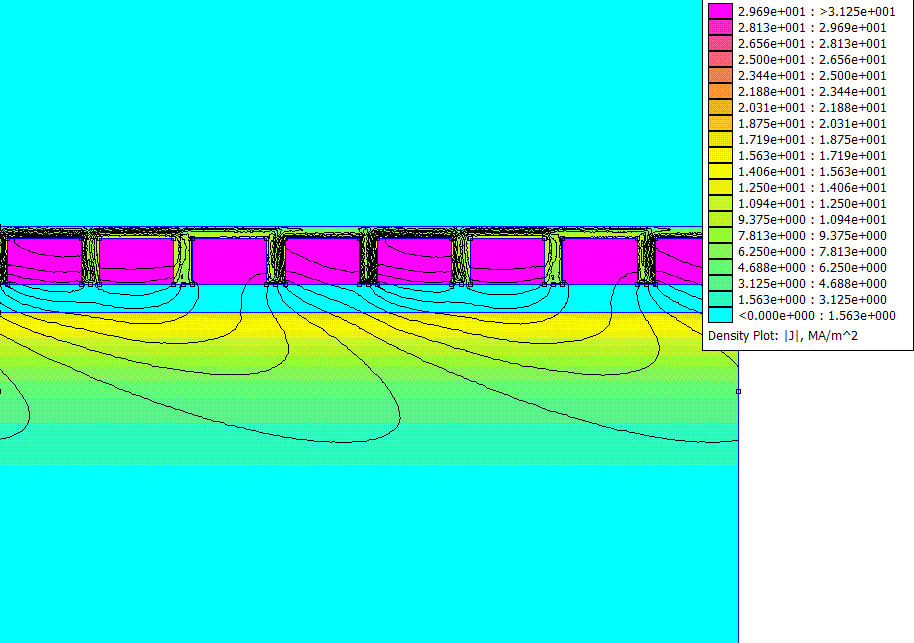Click the 2.500e+001 : 2.656e+001 legend color box
914x643 pixels.
click(720, 59)
